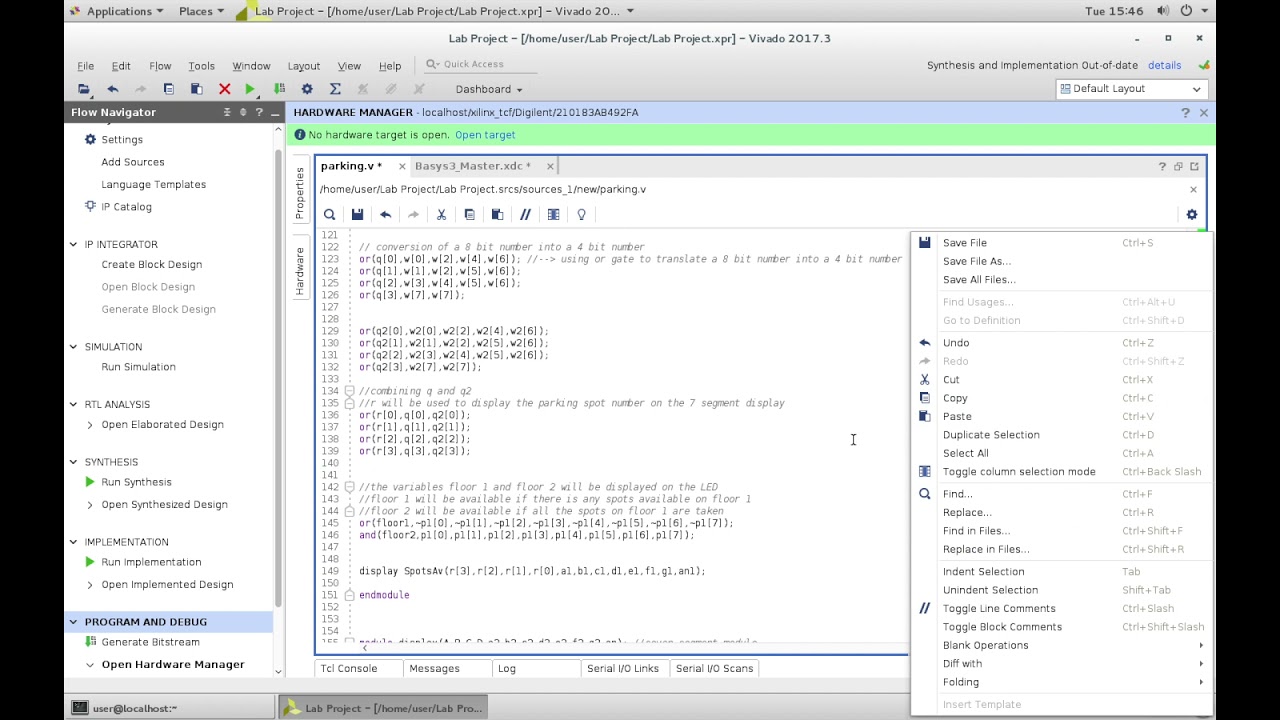
Task: Open Flow Navigator help question mark
Action: [259, 112]
